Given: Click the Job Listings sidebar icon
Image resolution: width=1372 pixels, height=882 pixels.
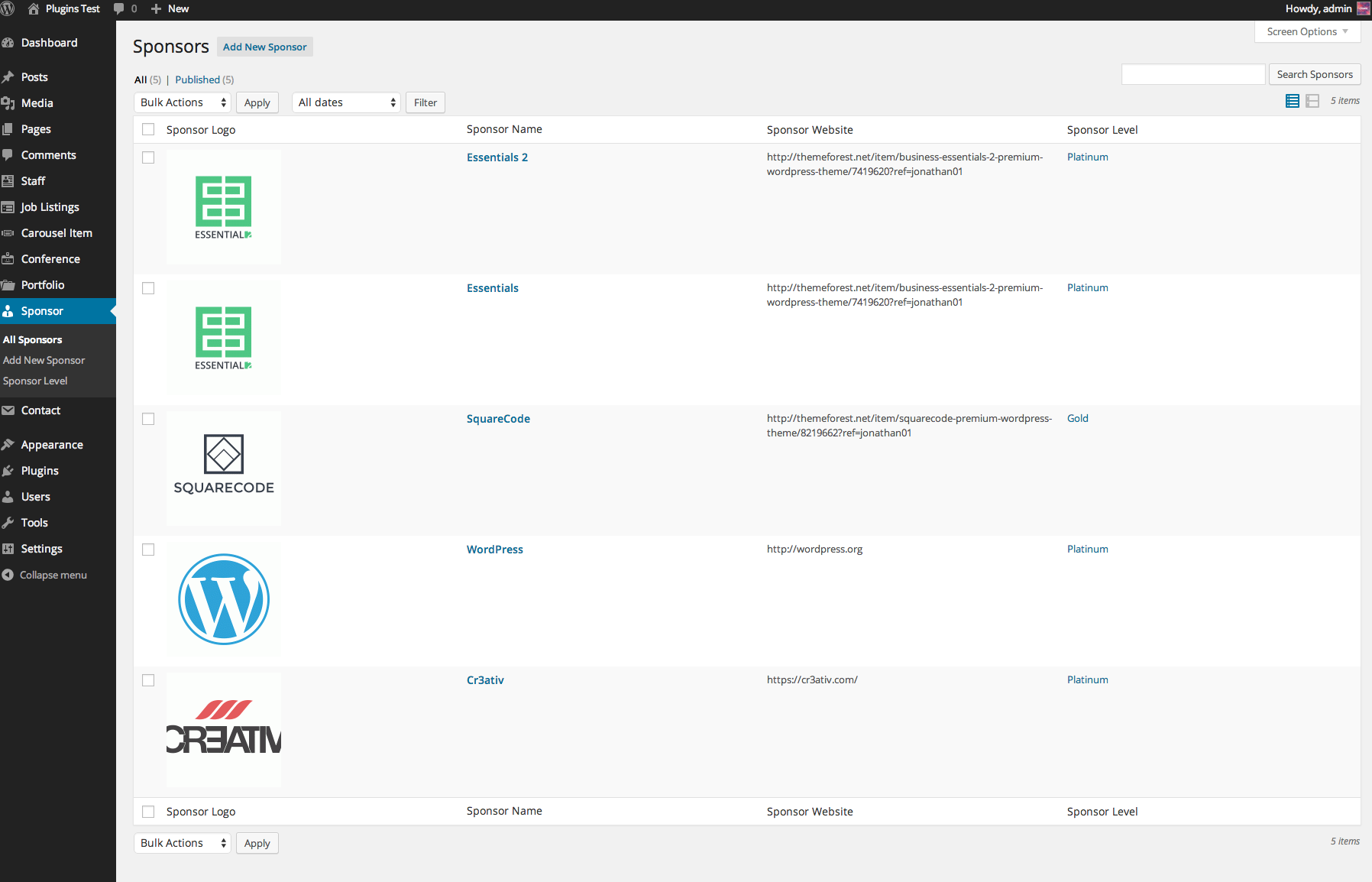Looking at the screenshot, I should 8,207.
